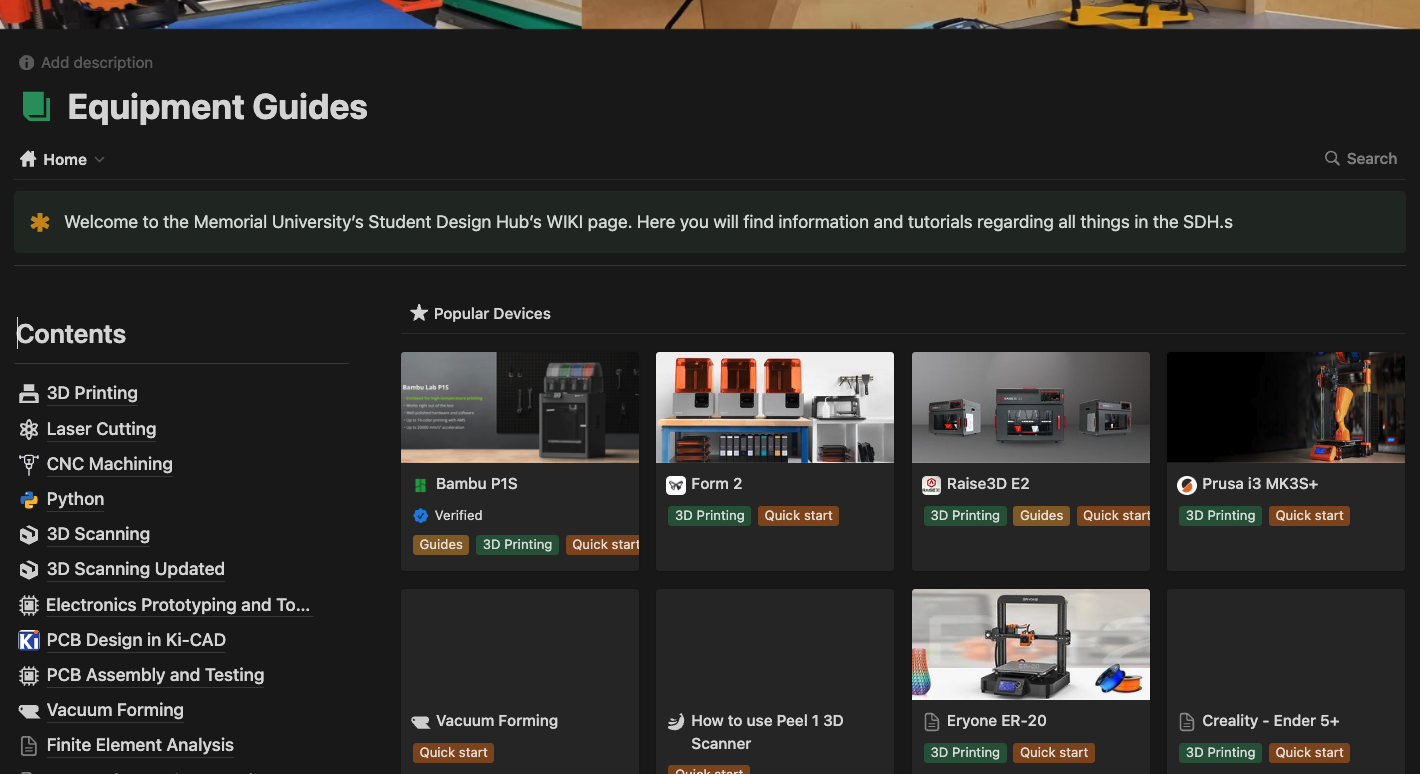Open the Vacuum Forming card title

[497, 721]
